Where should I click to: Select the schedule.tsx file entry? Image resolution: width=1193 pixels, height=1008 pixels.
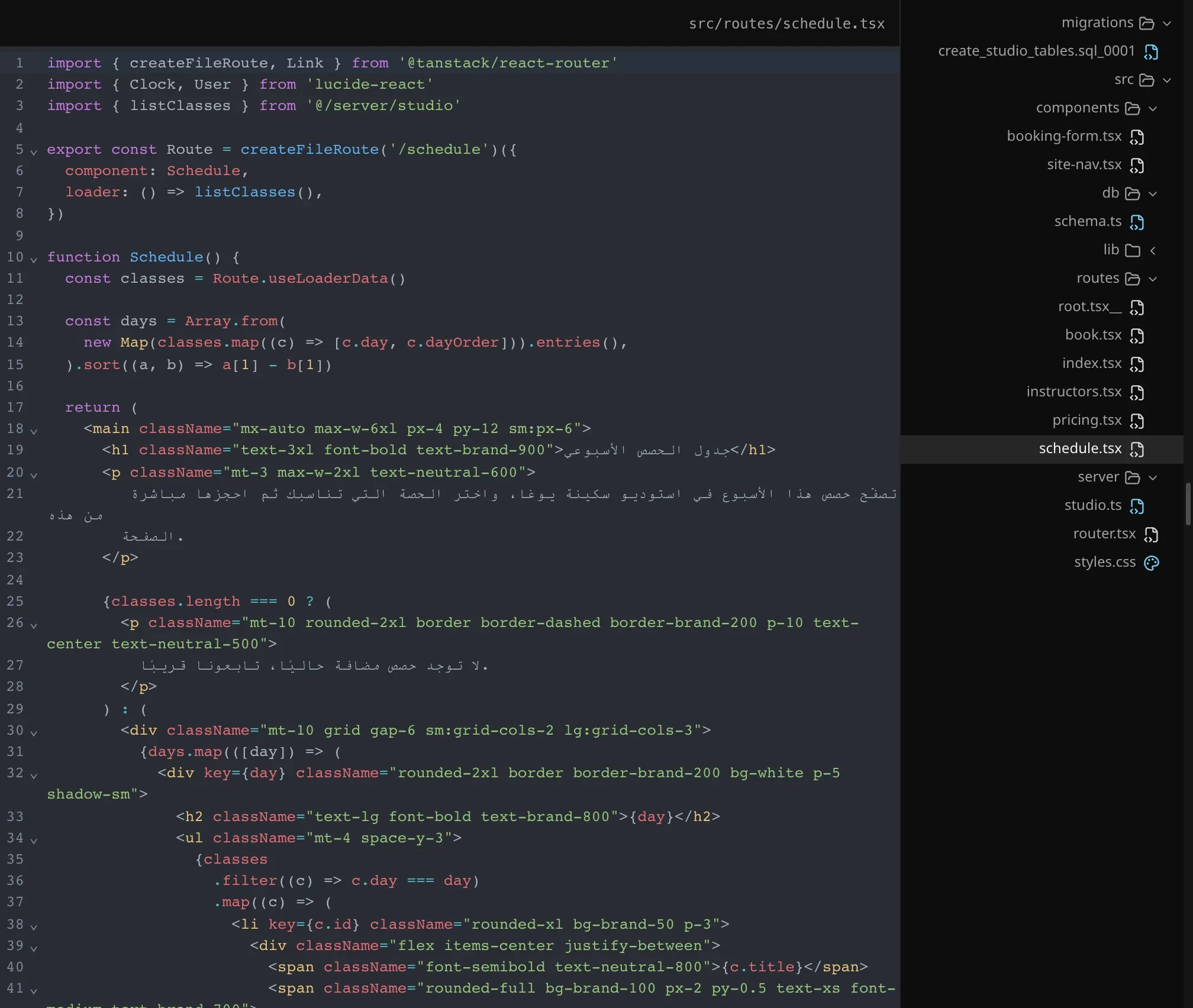click(x=1042, y=449)
